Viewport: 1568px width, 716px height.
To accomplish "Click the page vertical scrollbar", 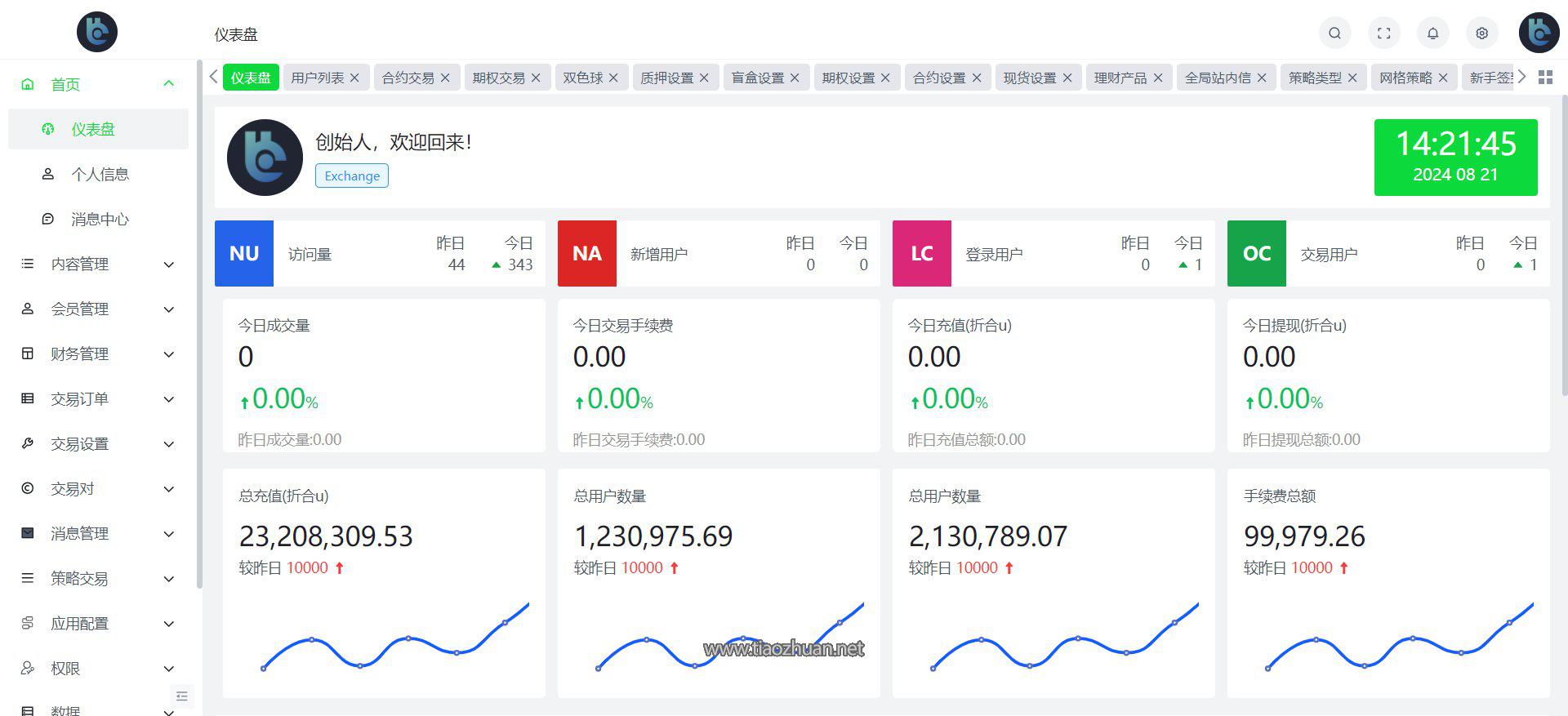I will 1564,245.
